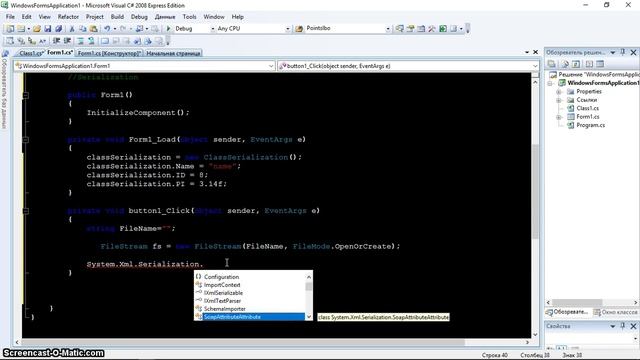Click the Start Page green toolbar icon
This screenshot has height=360, width=640.
point(443,29)
